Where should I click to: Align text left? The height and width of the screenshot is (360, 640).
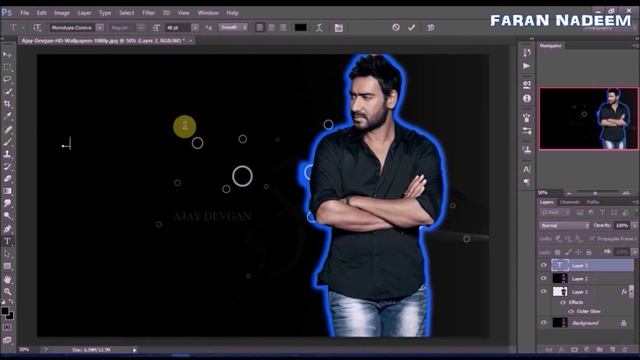coord(260,28)
